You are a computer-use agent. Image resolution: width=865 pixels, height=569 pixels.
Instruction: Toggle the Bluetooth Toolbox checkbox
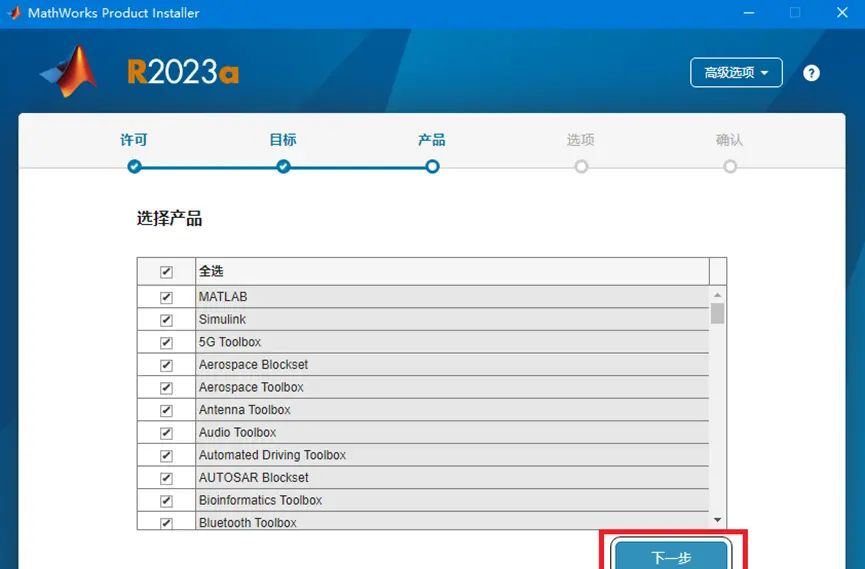pyautogui.click(x=166, y=523)
